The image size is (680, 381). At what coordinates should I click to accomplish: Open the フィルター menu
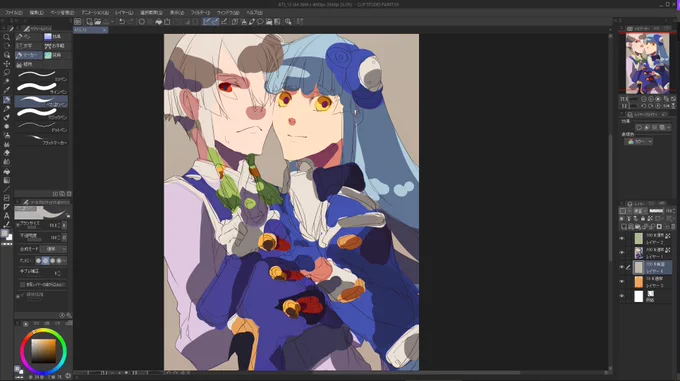(200, 13)
